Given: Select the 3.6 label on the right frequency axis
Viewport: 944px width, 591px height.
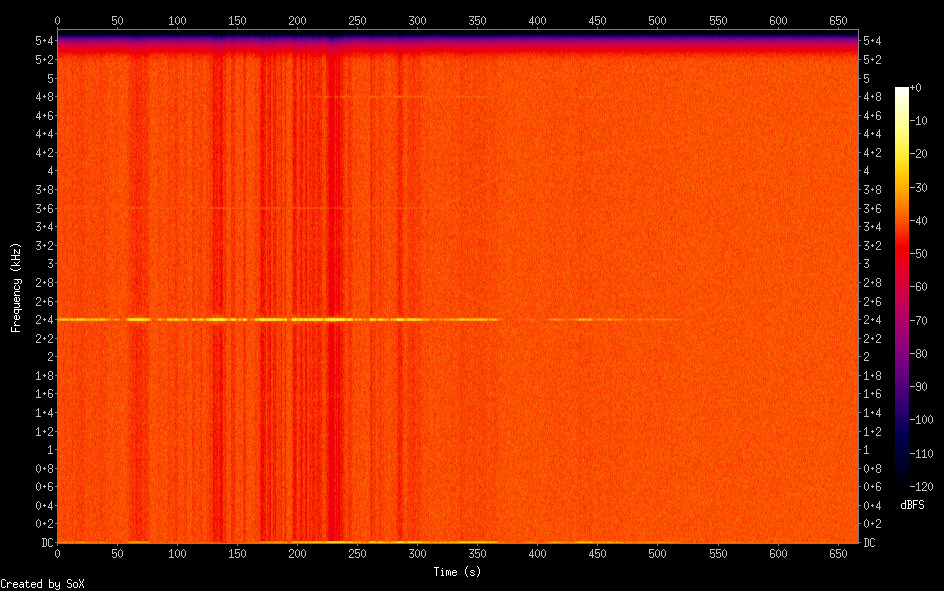Looking at the screenshot, I should coord(872,208).
